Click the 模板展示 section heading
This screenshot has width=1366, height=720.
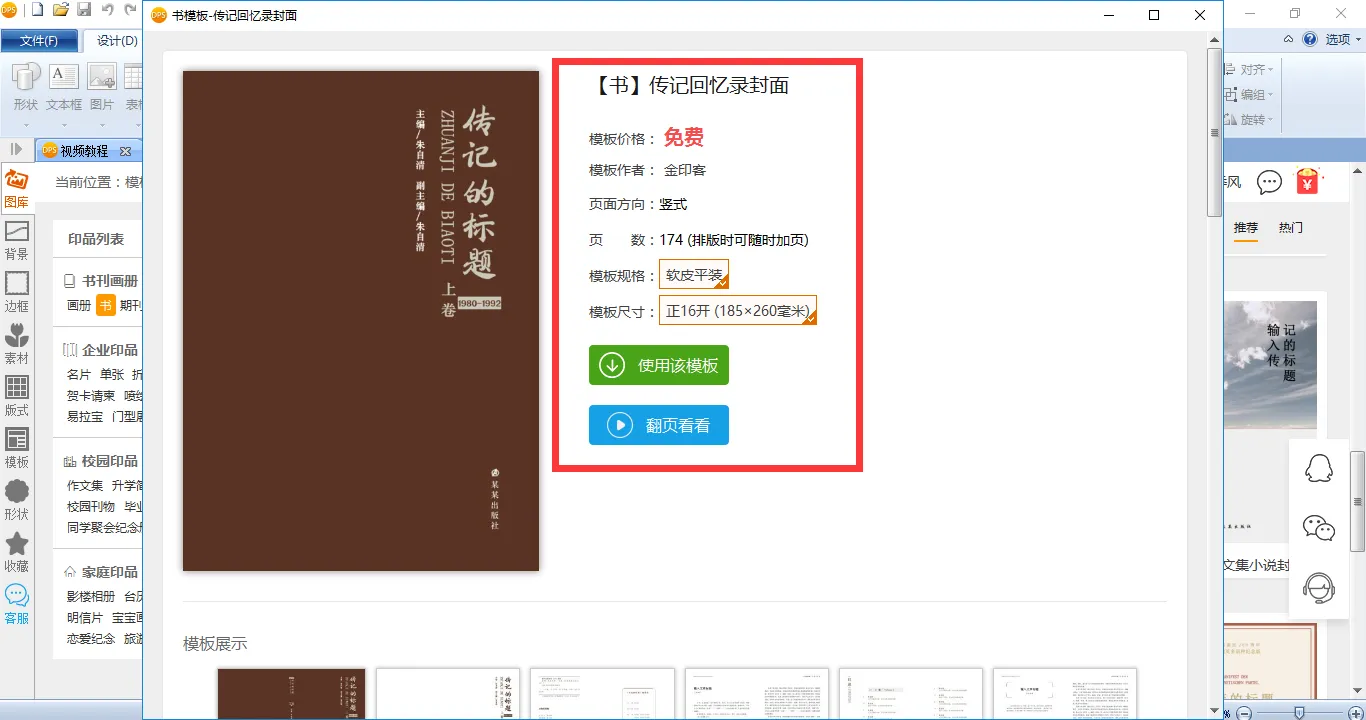[x=215, y=643]
